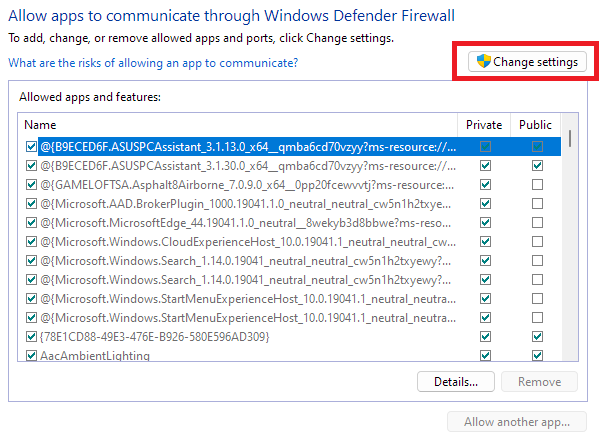The image size is (601, 446).
Task: Toggle Private checkbox for AAD.BrokerPlugin
Action: 485,203
